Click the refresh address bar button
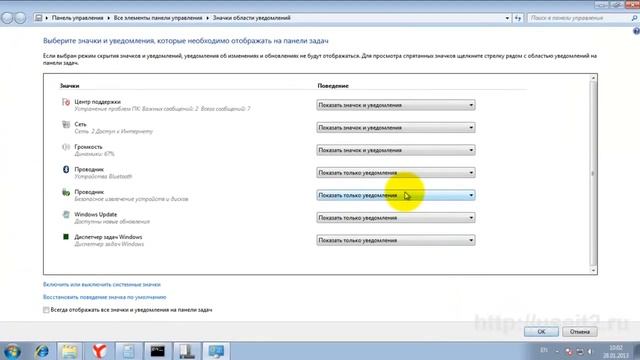Screen dimensions: 640x360 tap(518, 18)
